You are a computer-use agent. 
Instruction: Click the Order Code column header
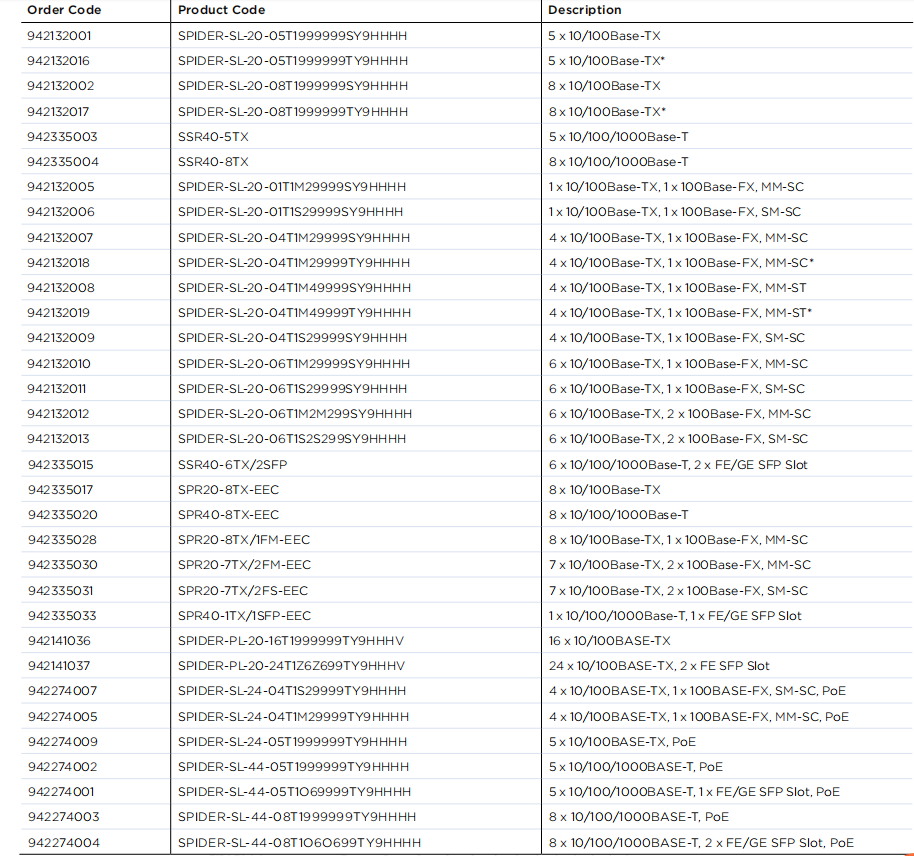(64, 10)
